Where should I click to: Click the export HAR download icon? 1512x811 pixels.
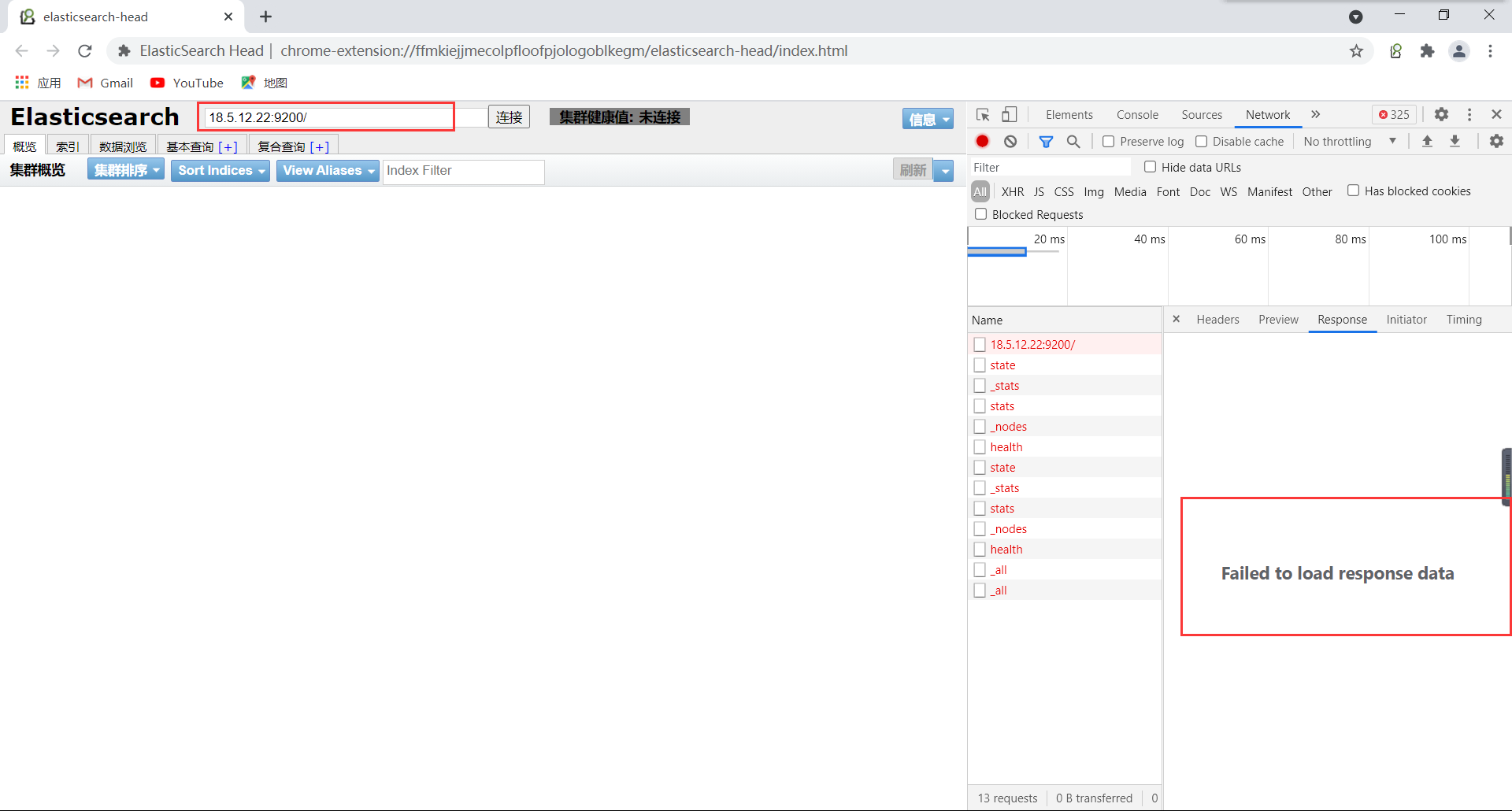coord(1455,142)
